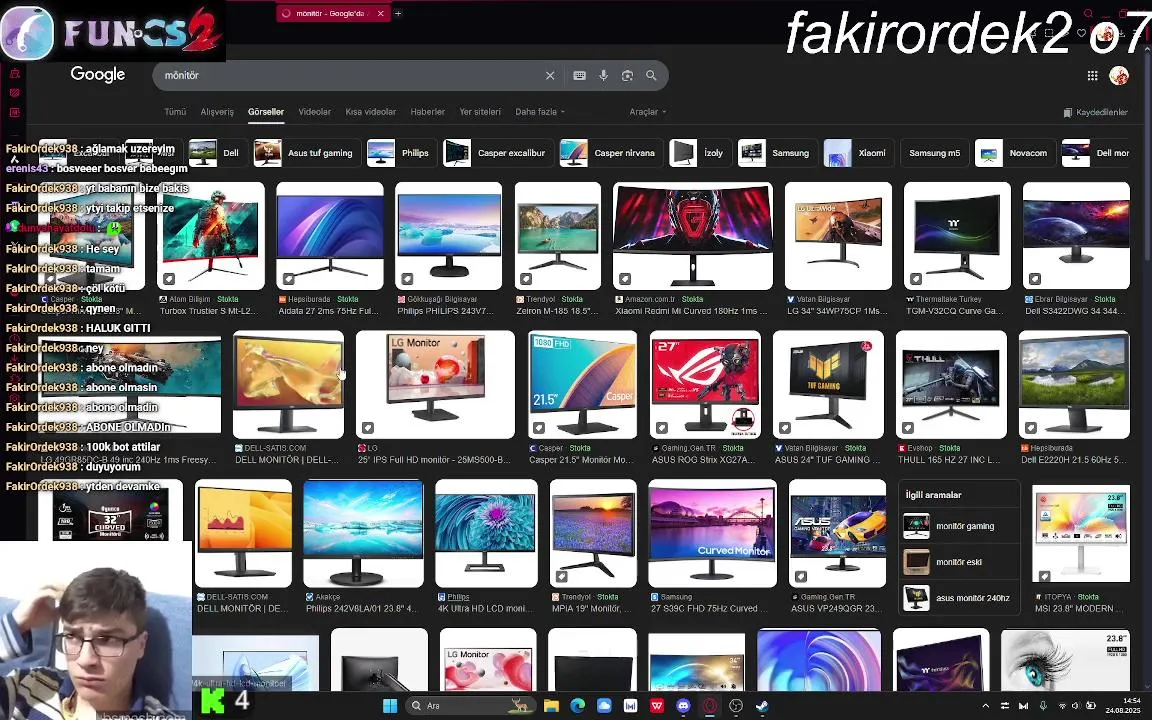The width and height of the screenshot is (1152, 720).
Task: Open the LG Monitor 25MS500 image
Action: click(x=435, y=384)
